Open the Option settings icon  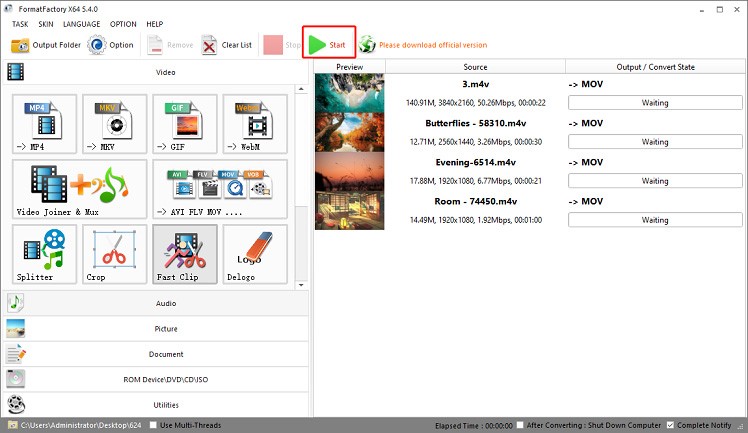[97, 45]
